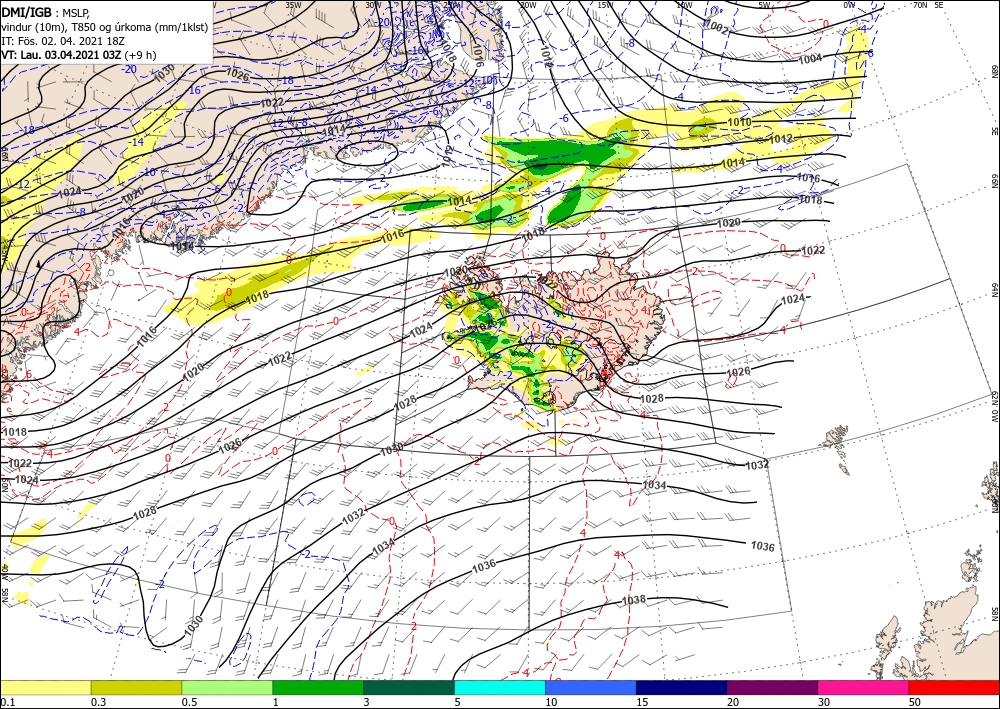Pick the purple 20–30 legend swatch

tap(772, 687)
